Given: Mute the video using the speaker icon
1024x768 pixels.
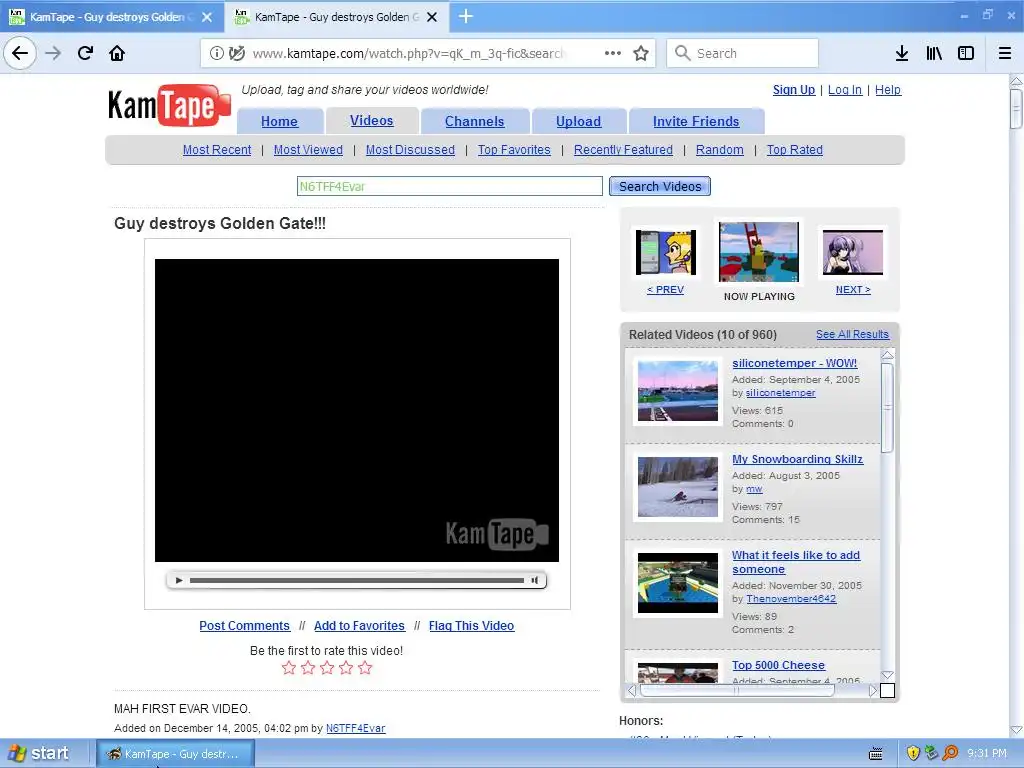Looking at the screenshot, I should point(535,580).
